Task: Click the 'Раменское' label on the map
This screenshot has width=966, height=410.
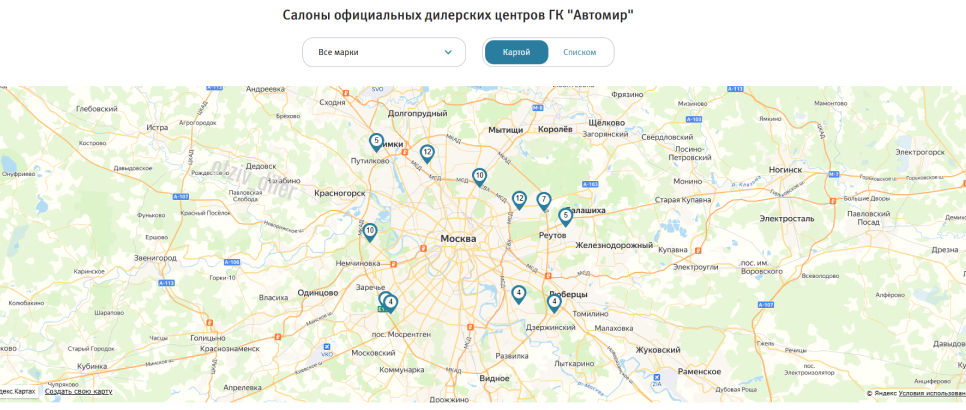Action: click(x=699, y=372)
